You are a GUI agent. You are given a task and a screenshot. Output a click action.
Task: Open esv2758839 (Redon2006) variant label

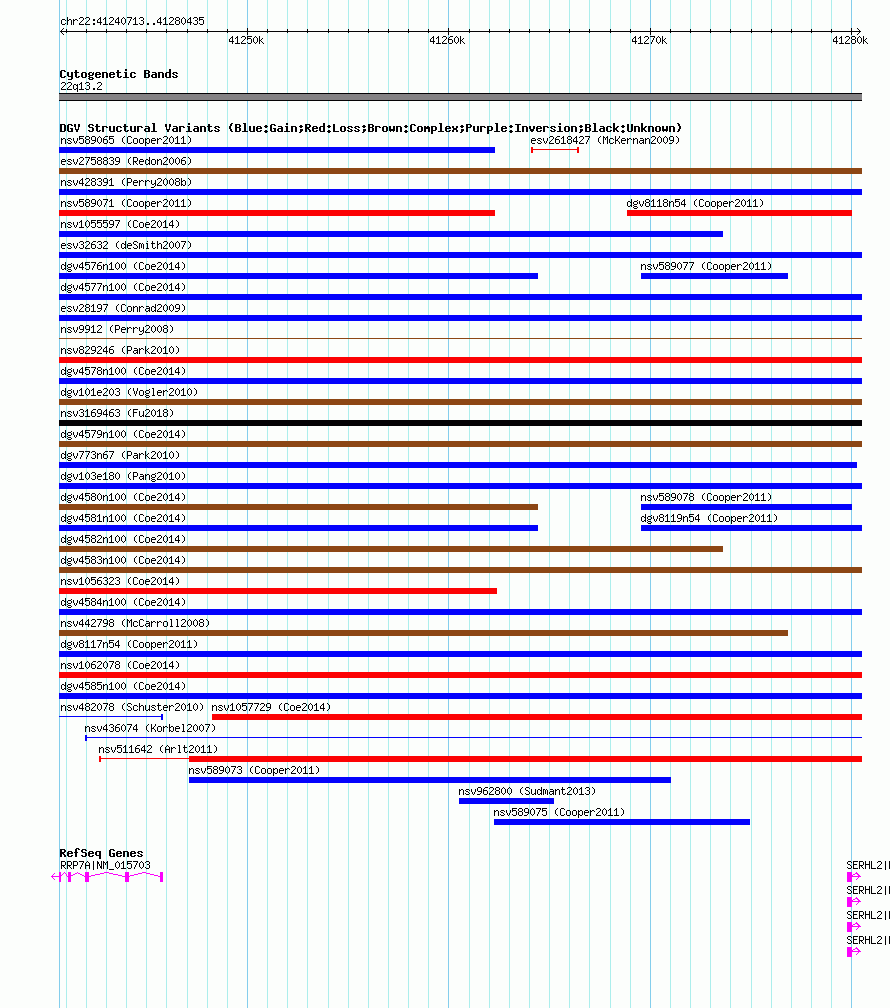point(126,161)
